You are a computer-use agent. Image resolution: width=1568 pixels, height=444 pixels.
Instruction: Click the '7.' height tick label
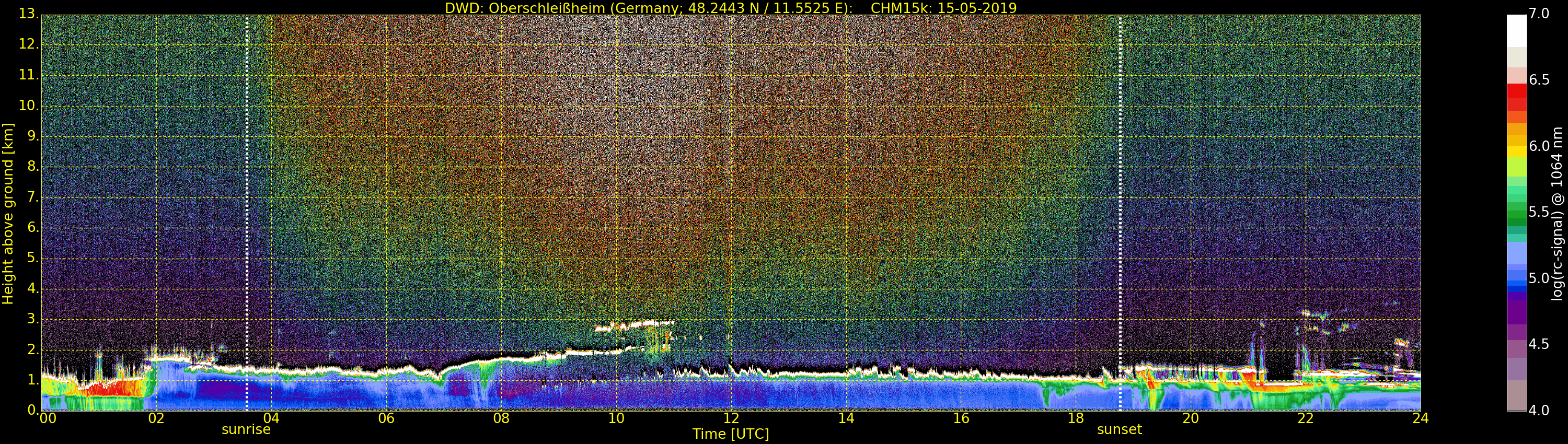point(33,197)
